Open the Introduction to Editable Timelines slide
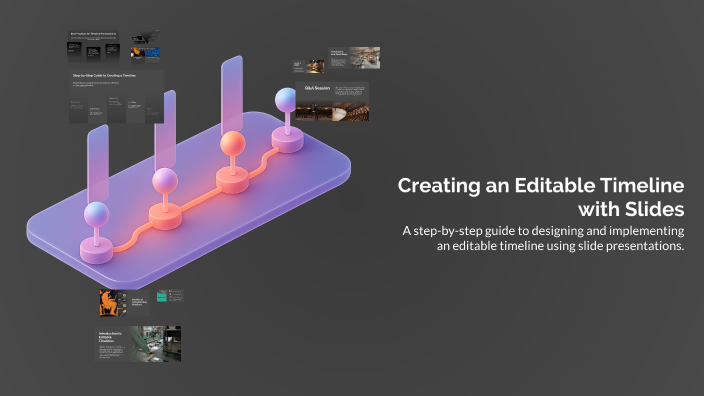This screenshot has width=704, height=396. point(138,344)
